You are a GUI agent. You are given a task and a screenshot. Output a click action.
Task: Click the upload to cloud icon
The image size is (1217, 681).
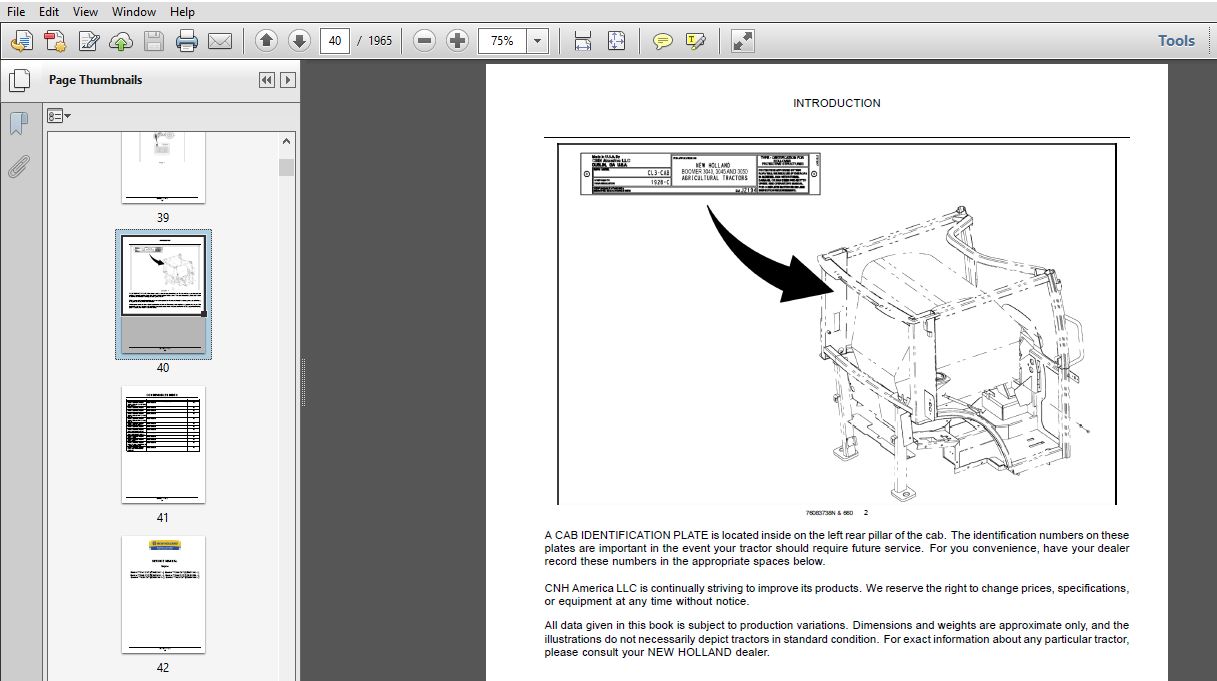121,41
